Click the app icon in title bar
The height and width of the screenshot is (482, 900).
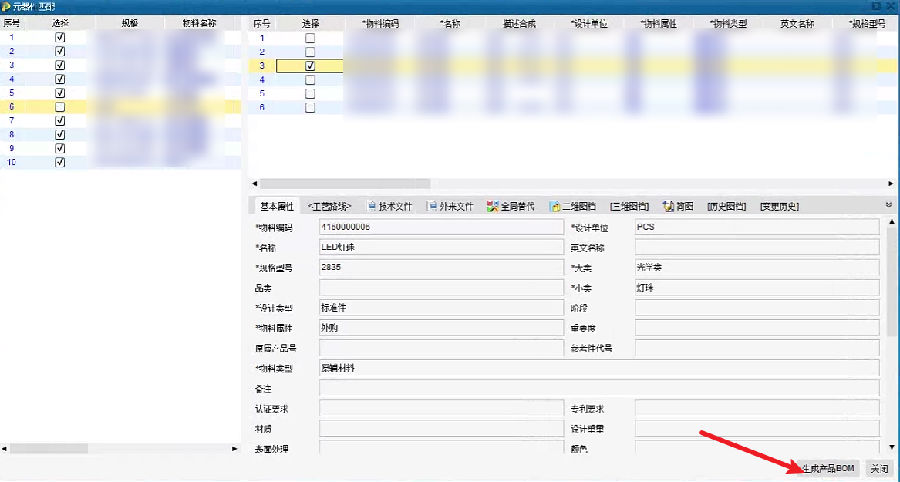pyautogui.click(x=6, y=6)
